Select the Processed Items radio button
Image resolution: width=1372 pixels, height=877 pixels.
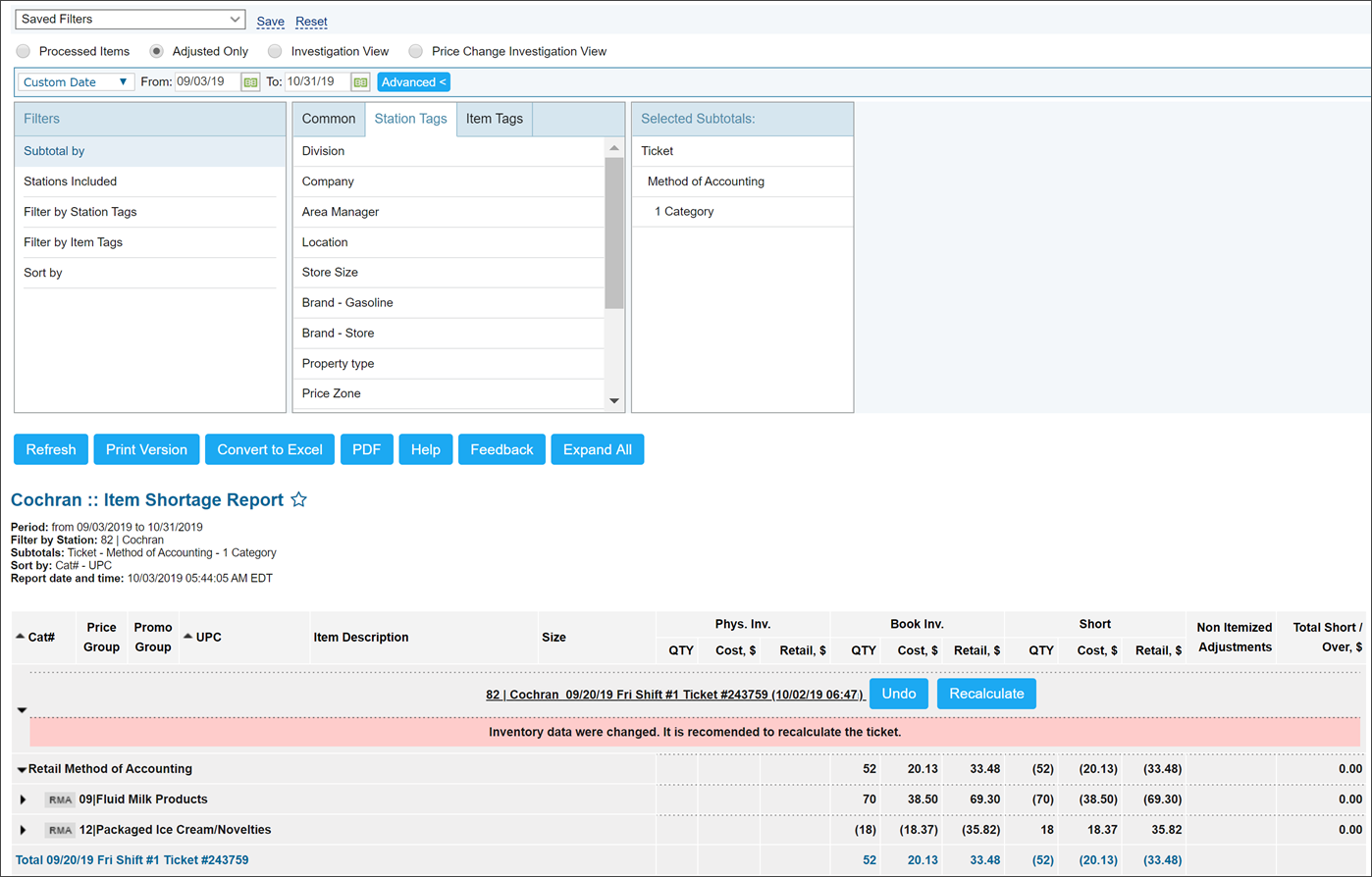22,51
